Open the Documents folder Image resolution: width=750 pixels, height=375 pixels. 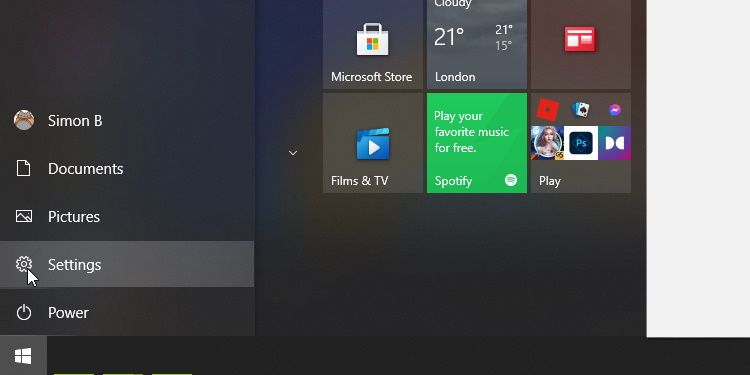[127, 168]
